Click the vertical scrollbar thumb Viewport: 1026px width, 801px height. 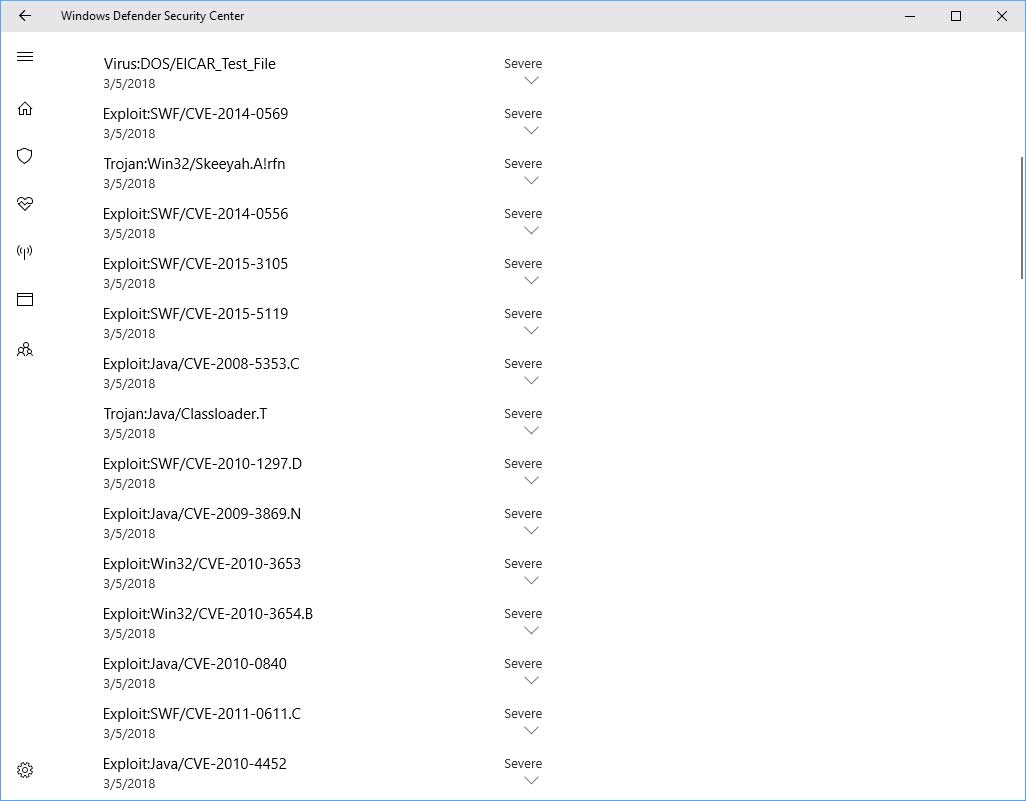(1022, 218)
